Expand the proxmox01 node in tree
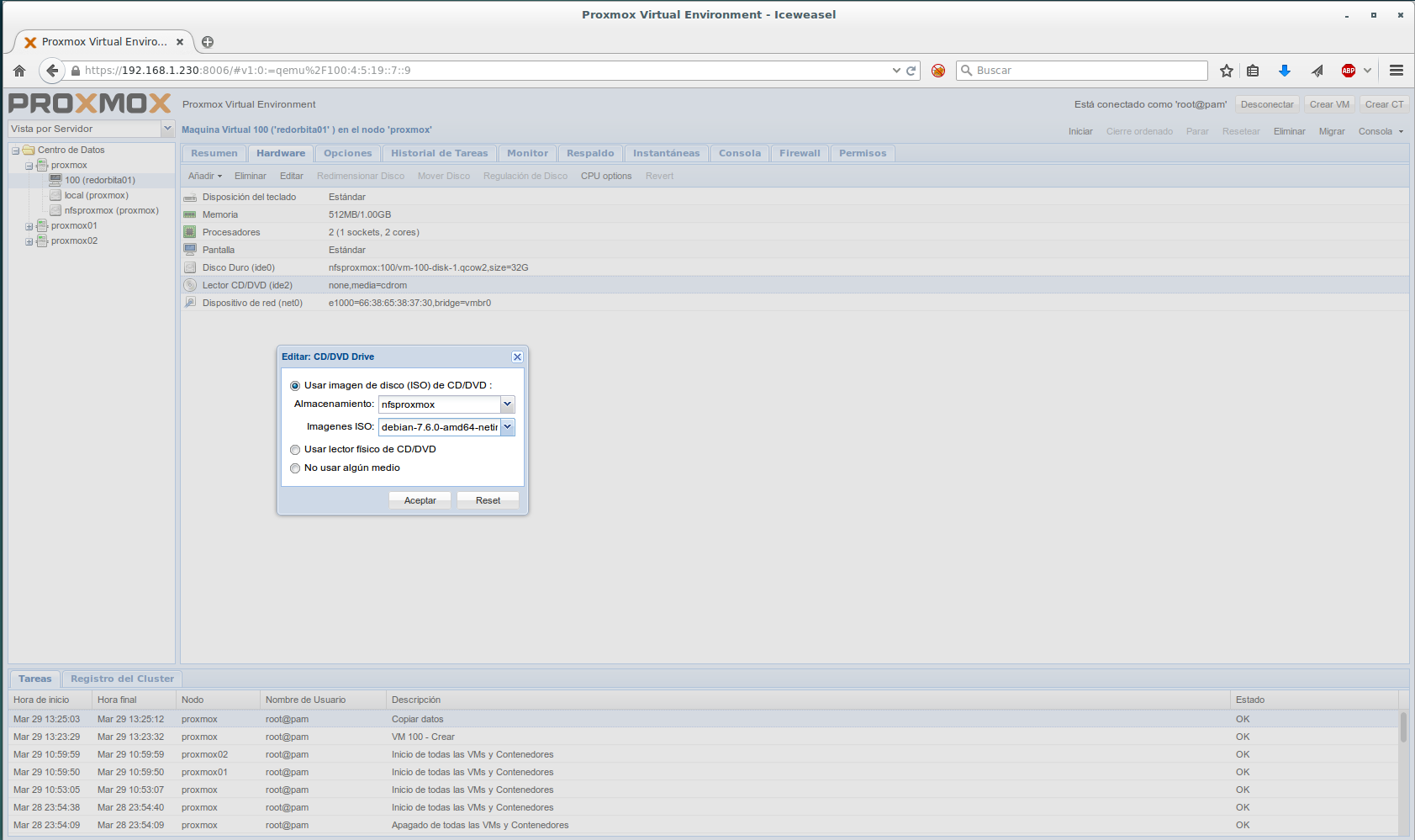Image resolution: width=1415 pixels, height=840 pixels. (x=29, y=226)
